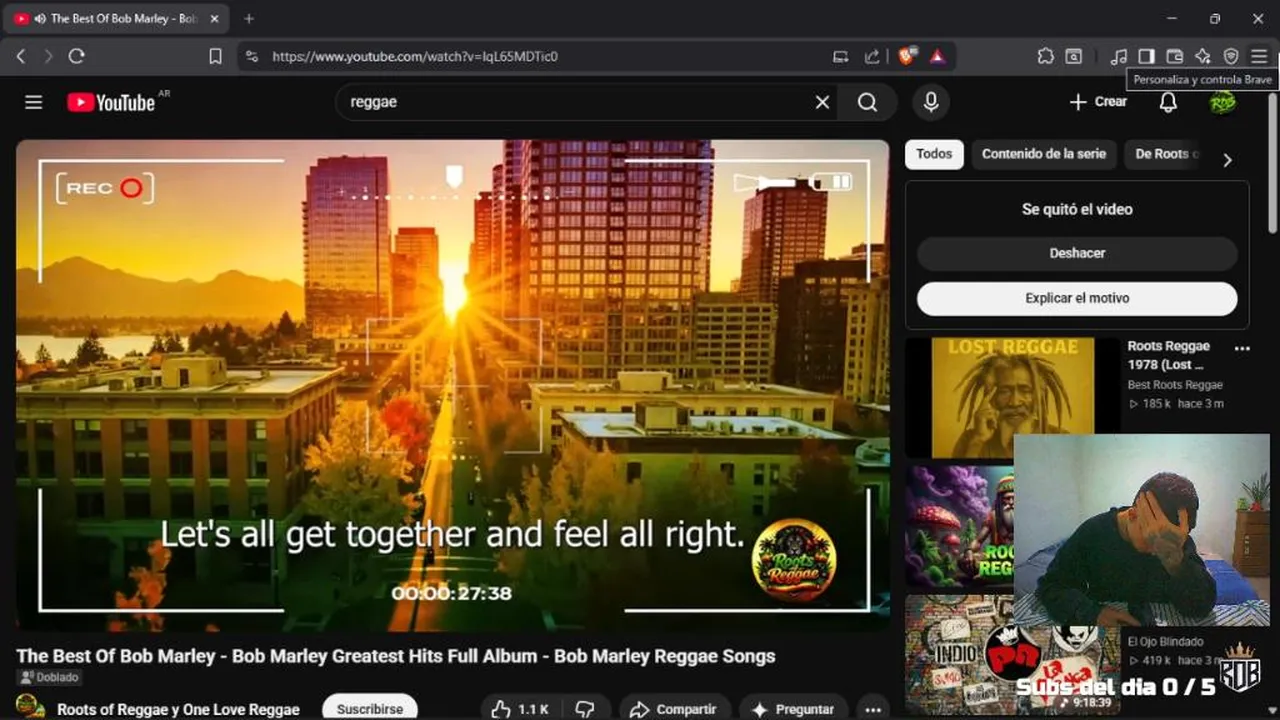
Task: Close the Best Of Bob Marley tab
Action: (x=214, y=18)
